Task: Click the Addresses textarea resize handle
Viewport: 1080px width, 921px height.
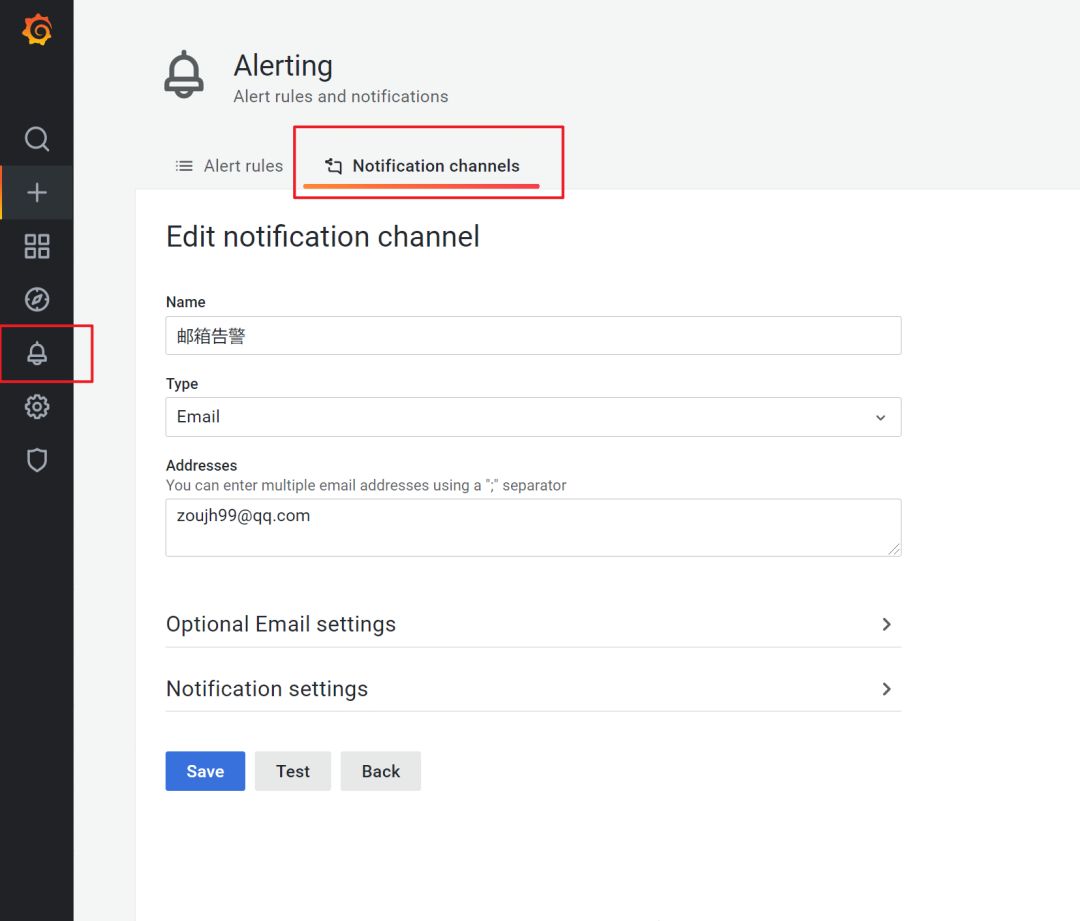Action: [x=894, y=548]
